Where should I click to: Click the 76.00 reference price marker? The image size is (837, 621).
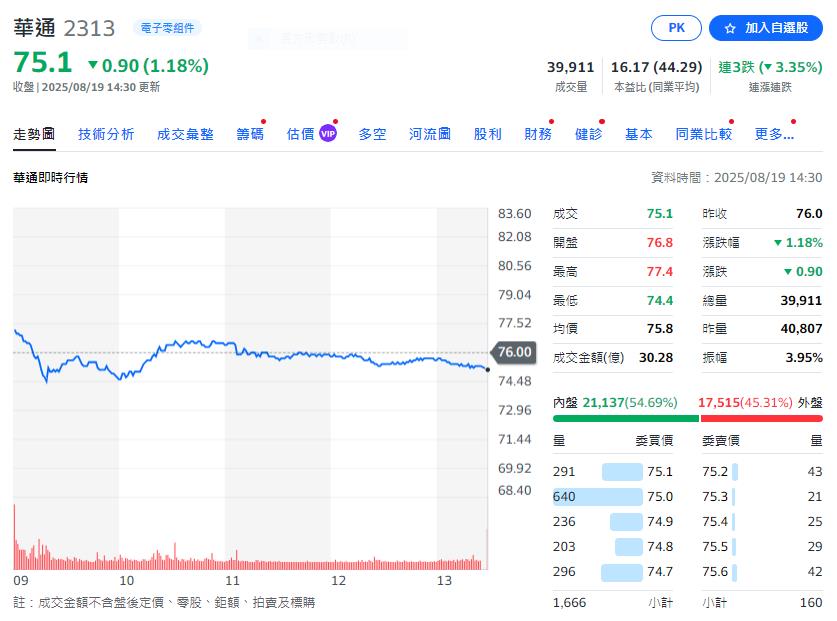[x=513, y=352]
